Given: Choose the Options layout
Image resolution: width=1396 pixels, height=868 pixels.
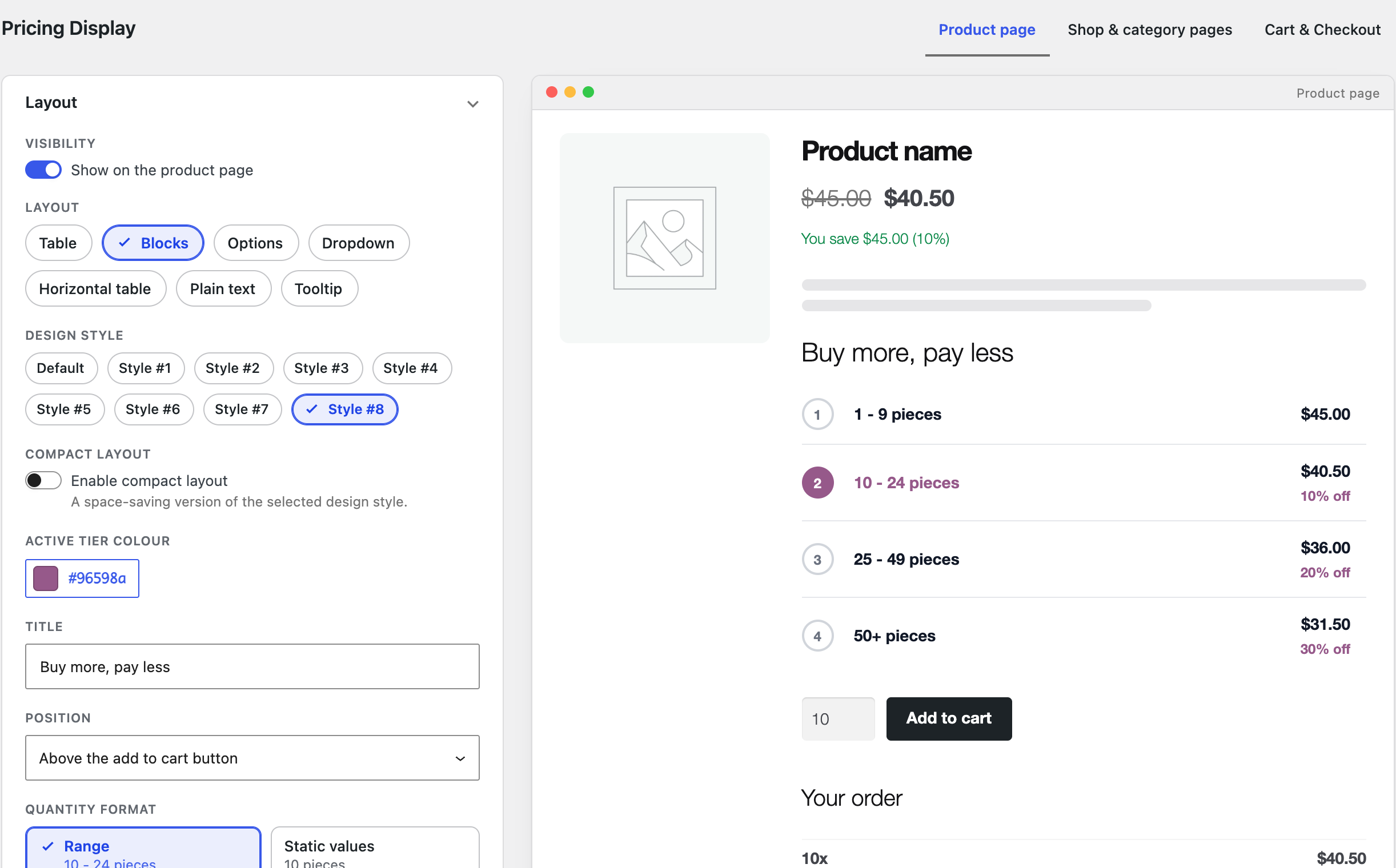Looking at the screenshot, I should click(255, 243).
